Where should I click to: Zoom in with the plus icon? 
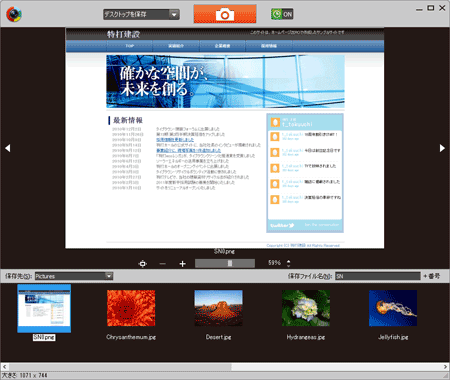tap(182, 264)
